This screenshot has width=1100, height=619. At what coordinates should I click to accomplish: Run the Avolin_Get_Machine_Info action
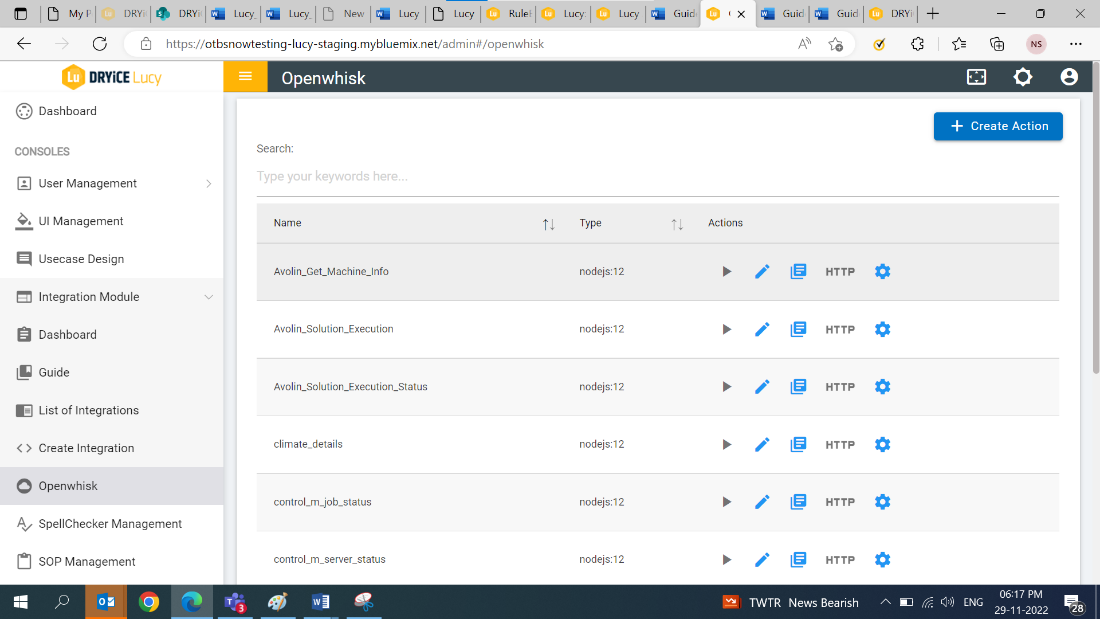(x=727, y=272)
